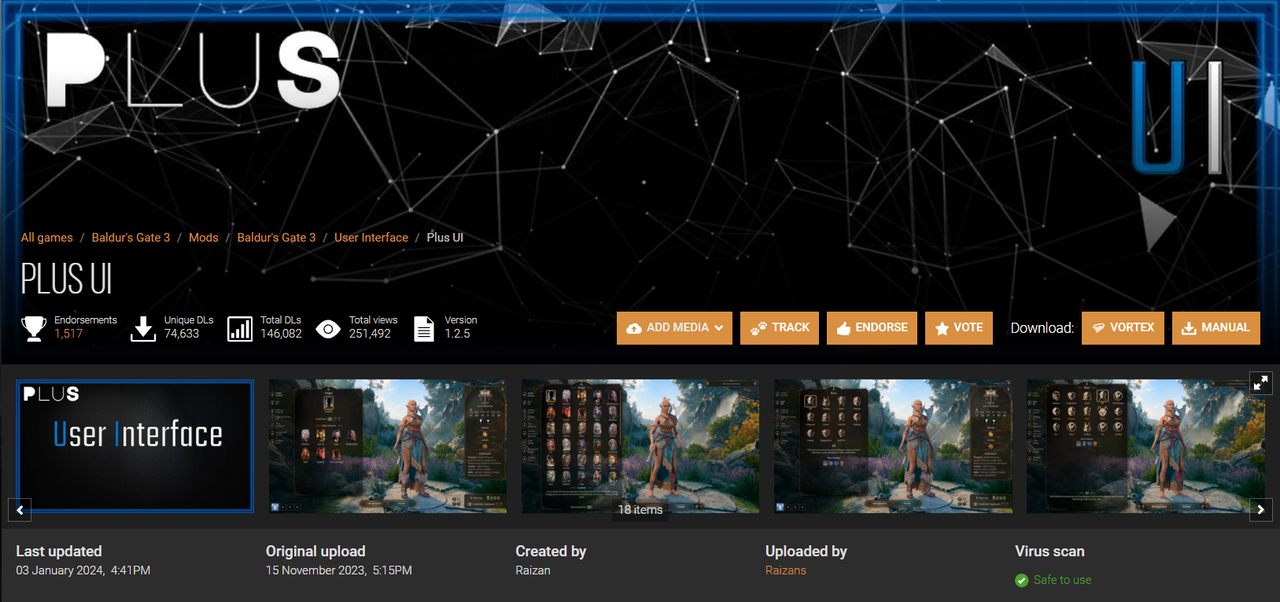
Task: Open Mods breadcrumb link
Action: (203, 238)
